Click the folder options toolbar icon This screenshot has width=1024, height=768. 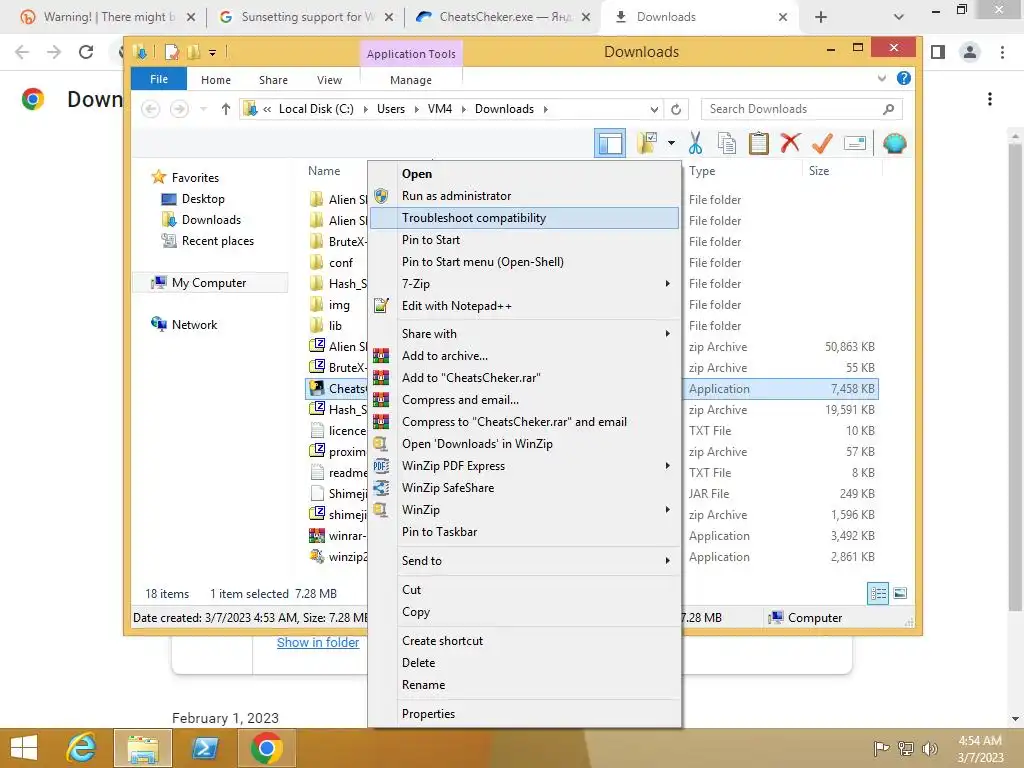point(647,143)
